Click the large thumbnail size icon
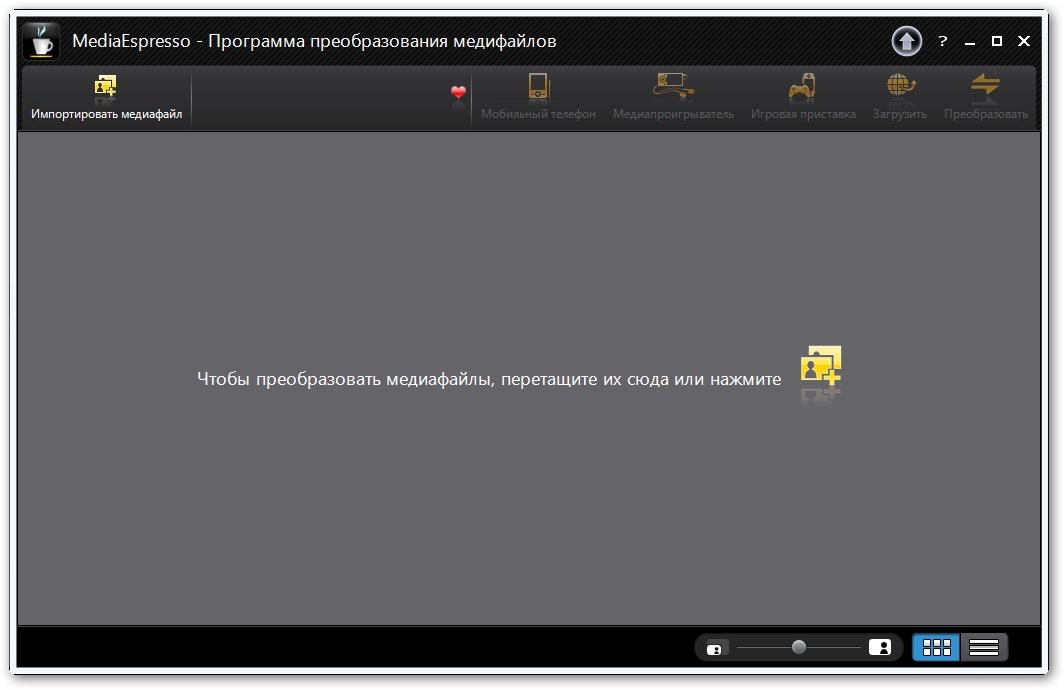 click(880, 647)
